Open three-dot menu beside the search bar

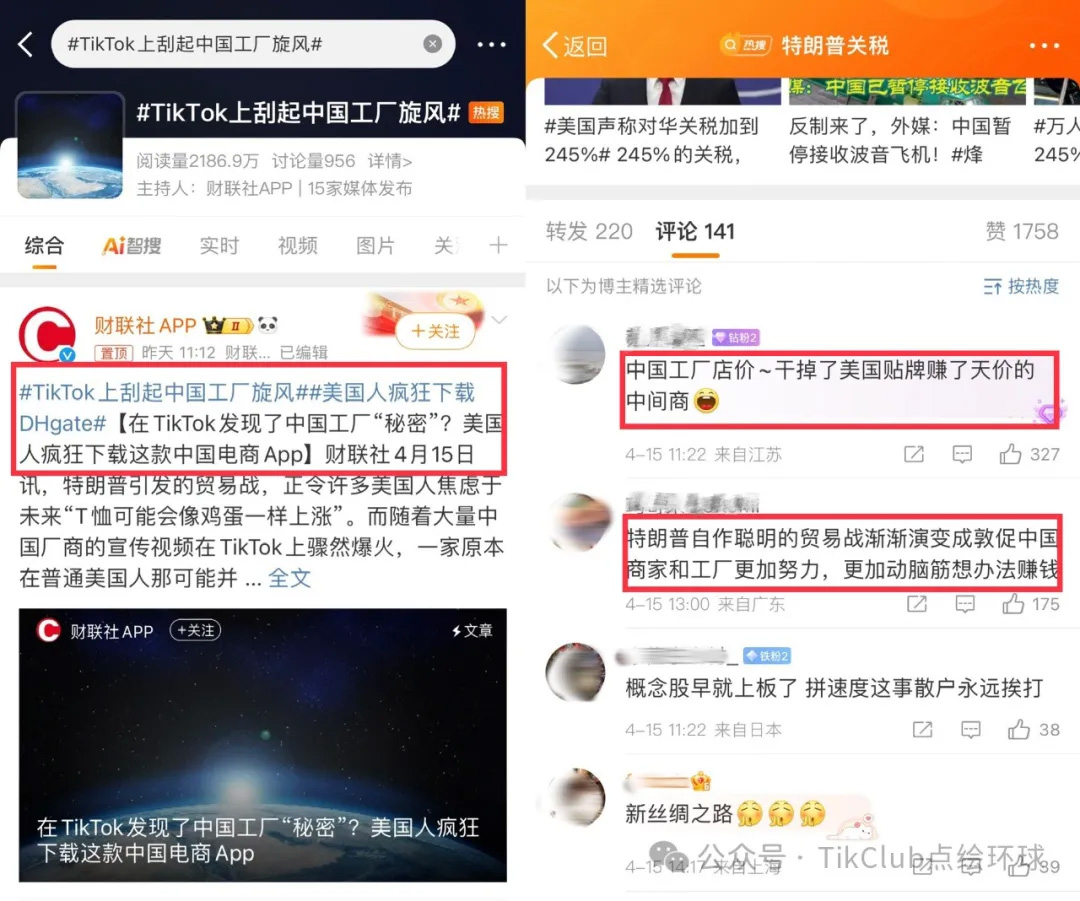point(491,44)
